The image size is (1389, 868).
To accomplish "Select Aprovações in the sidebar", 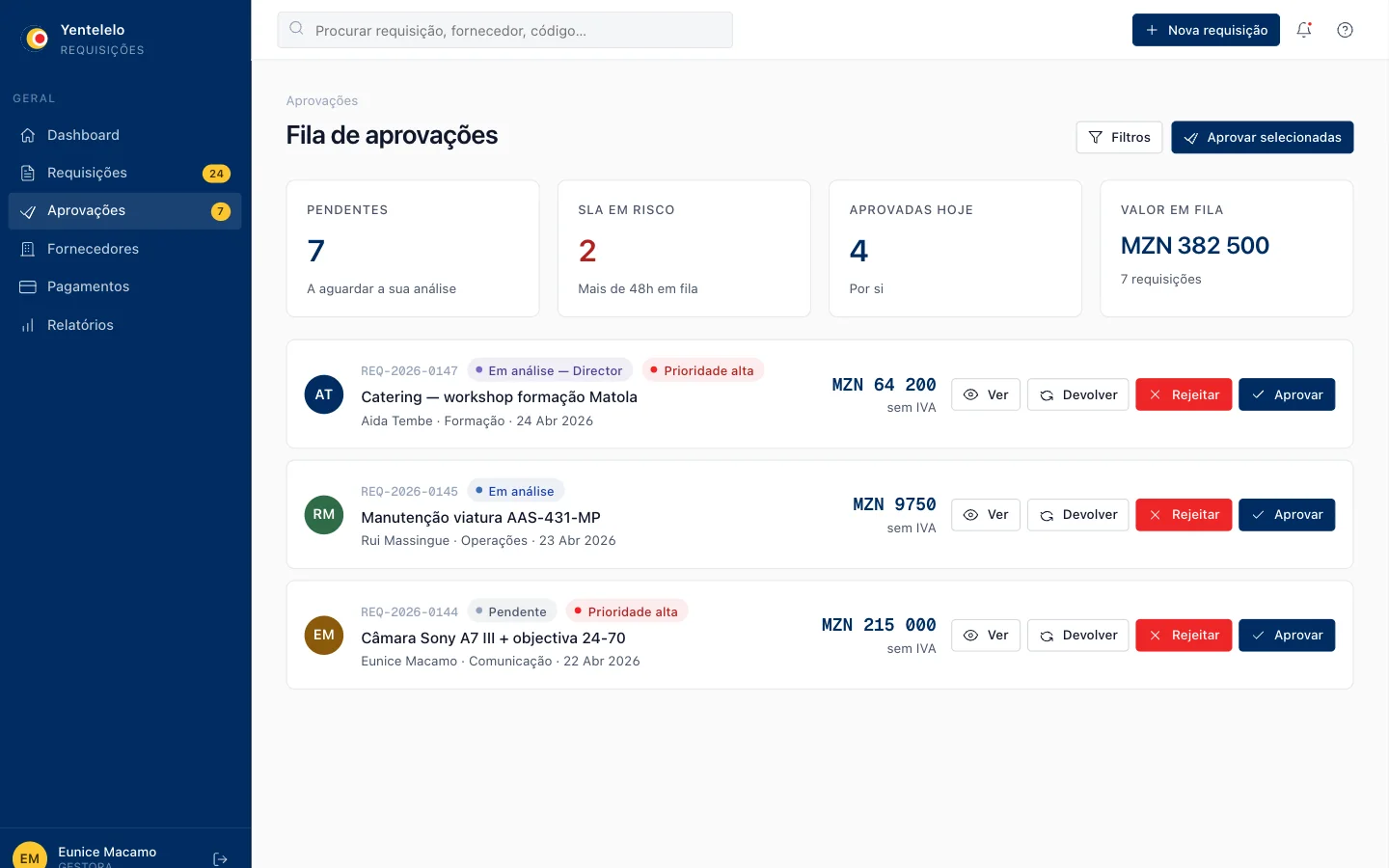I will (125, 210).
